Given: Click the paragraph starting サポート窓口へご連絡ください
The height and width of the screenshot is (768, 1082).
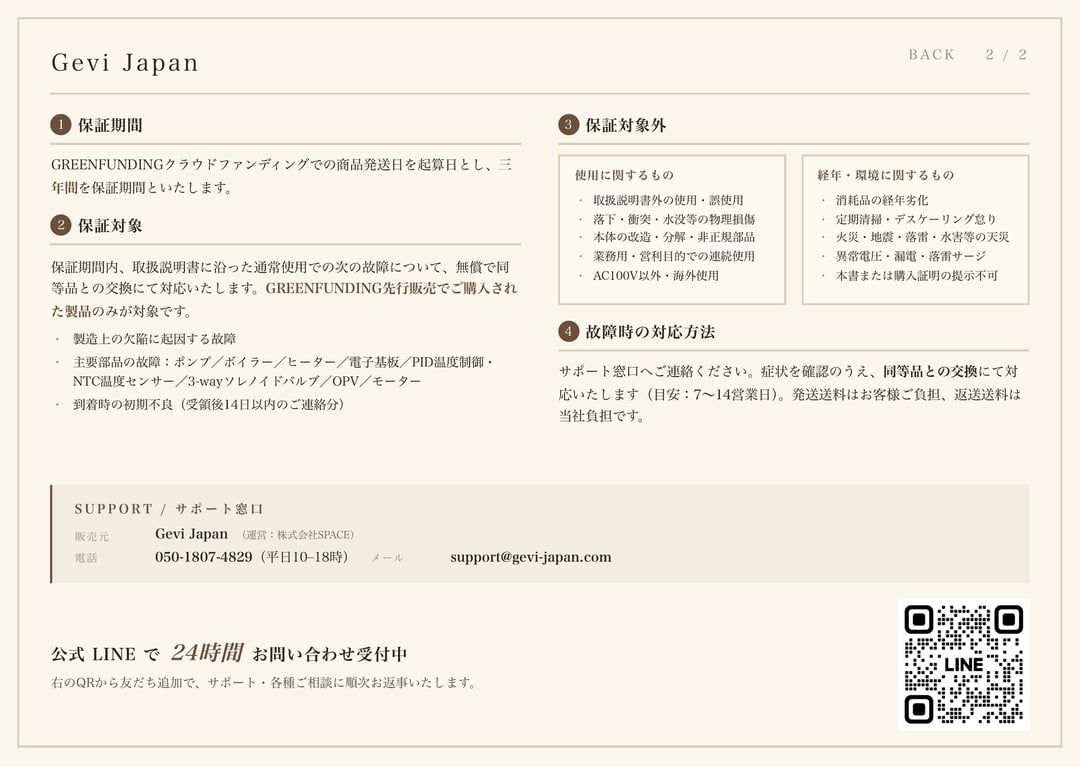Looking at the screenshot, I should 790,393.
